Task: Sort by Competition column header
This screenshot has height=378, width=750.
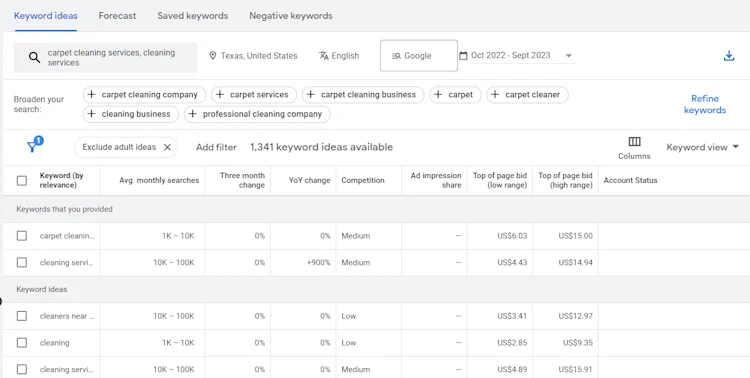Action: coord(363,180)
